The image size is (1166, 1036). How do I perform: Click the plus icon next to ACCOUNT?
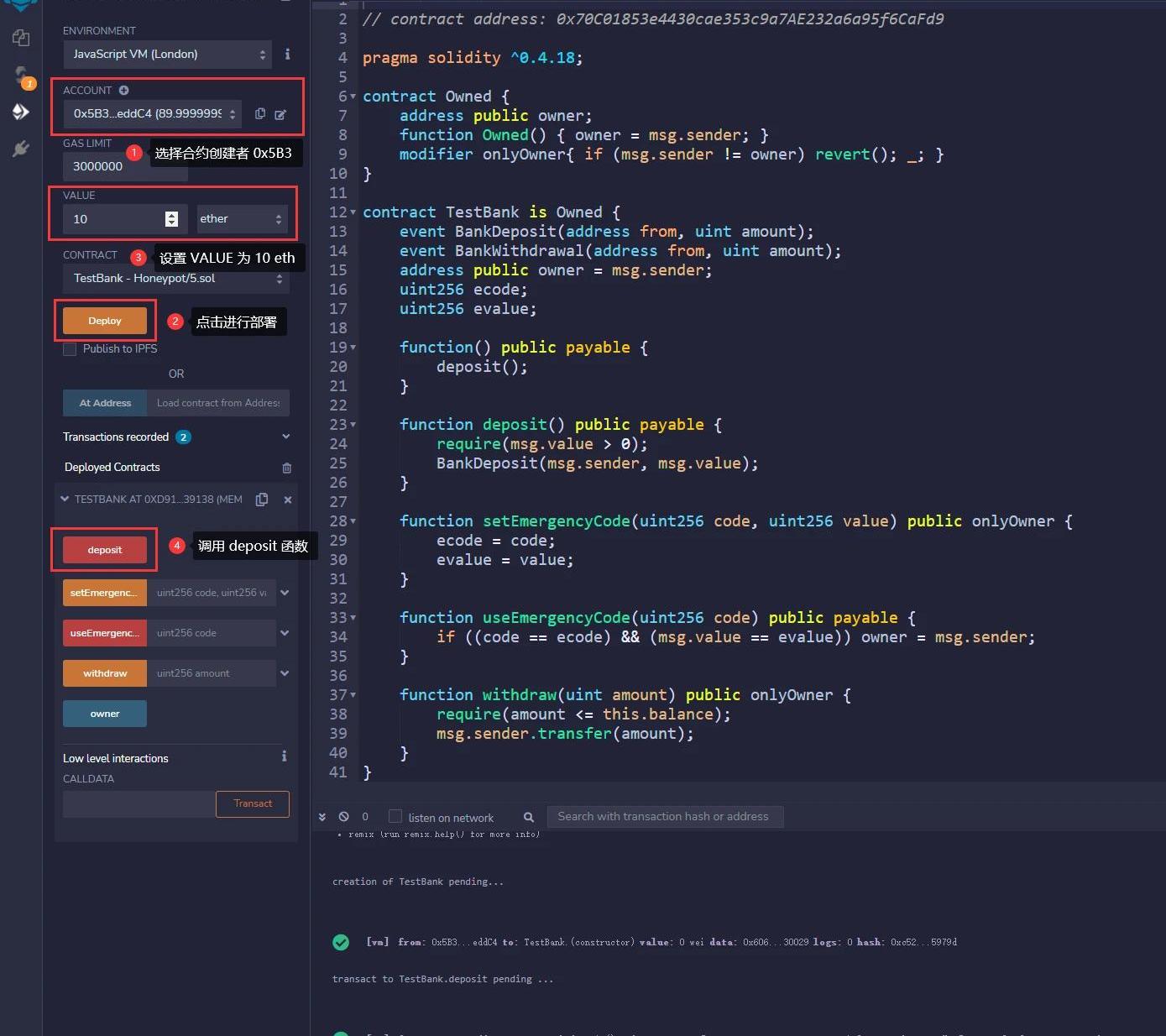[123, 90]
